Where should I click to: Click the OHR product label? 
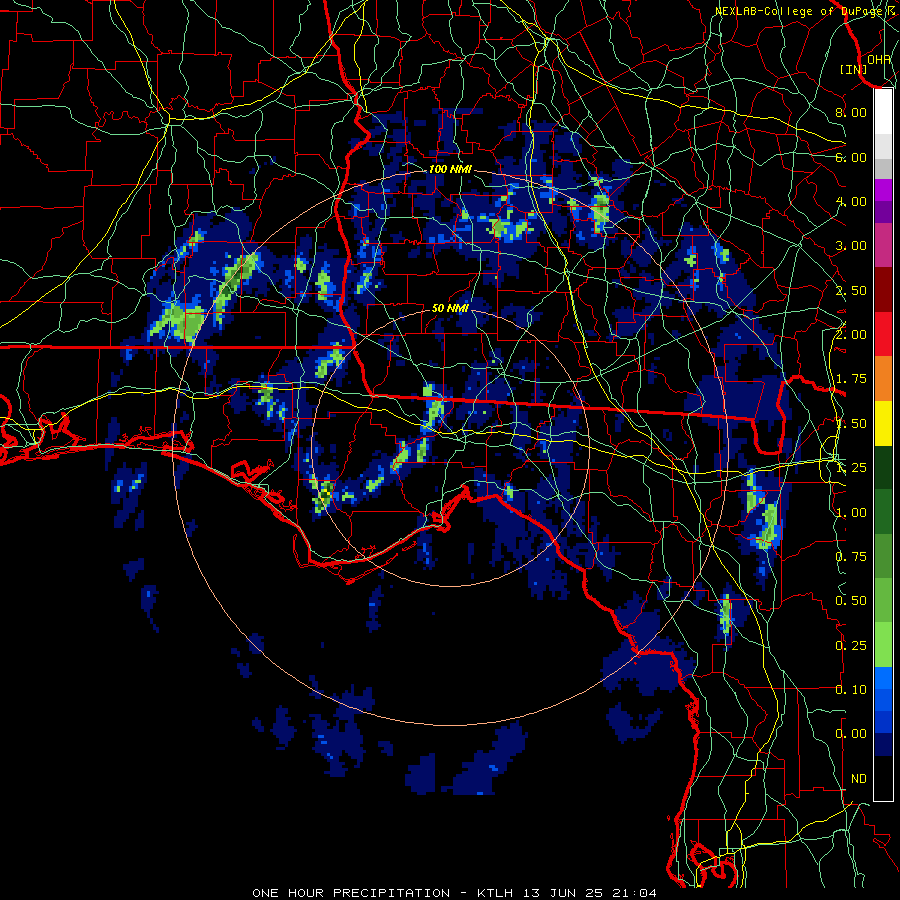[878, 59]
